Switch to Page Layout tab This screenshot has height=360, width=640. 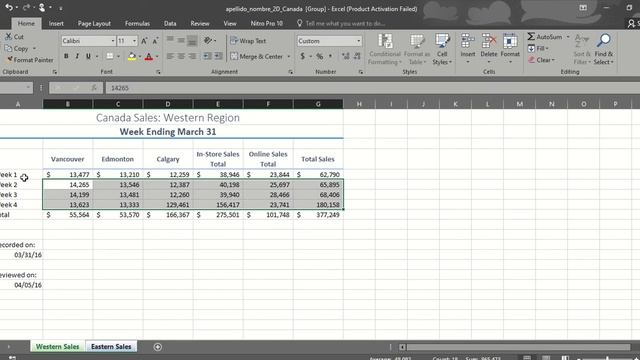(x=94, y=24)
